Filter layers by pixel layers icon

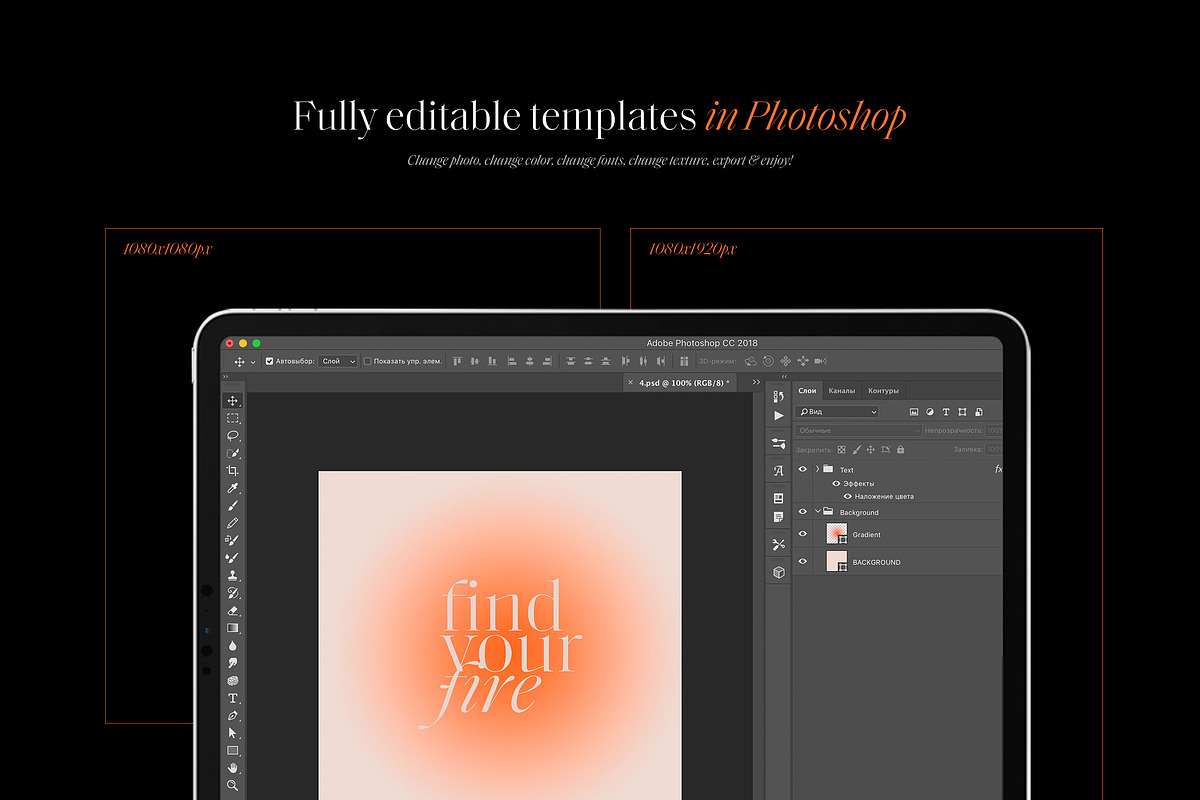[x=914, y=412]
